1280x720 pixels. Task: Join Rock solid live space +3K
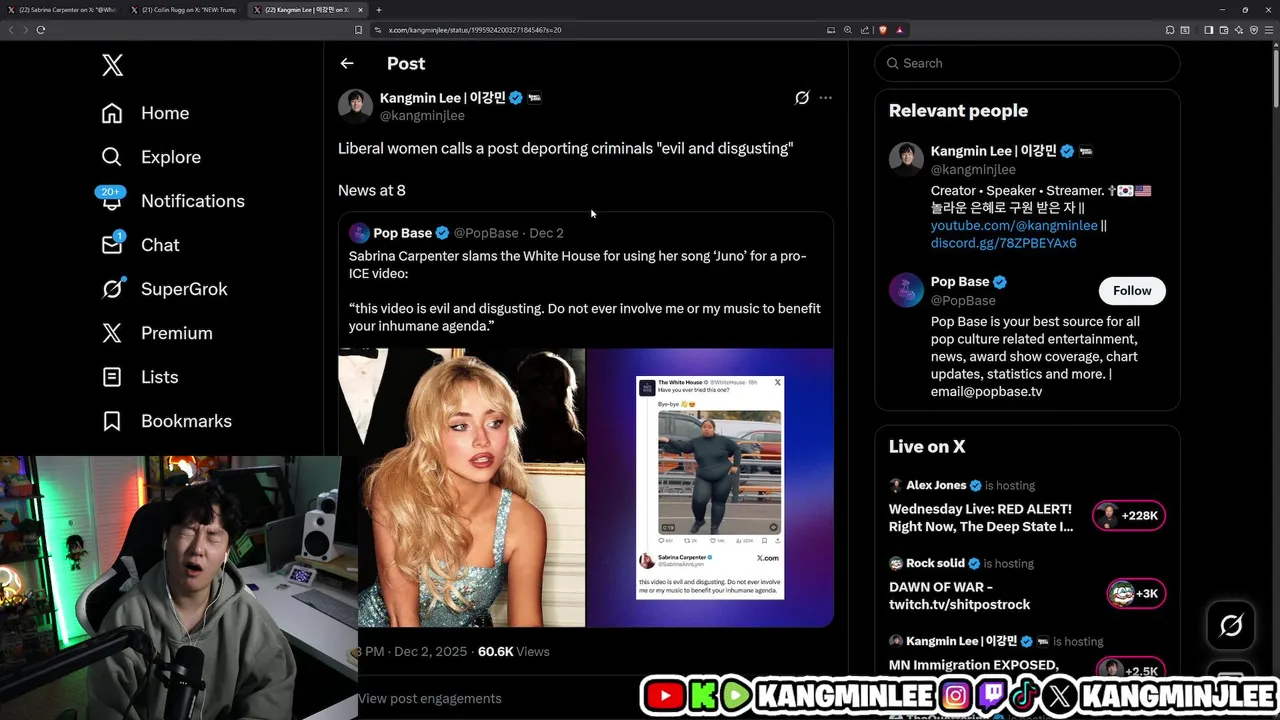pos(1136,594)
